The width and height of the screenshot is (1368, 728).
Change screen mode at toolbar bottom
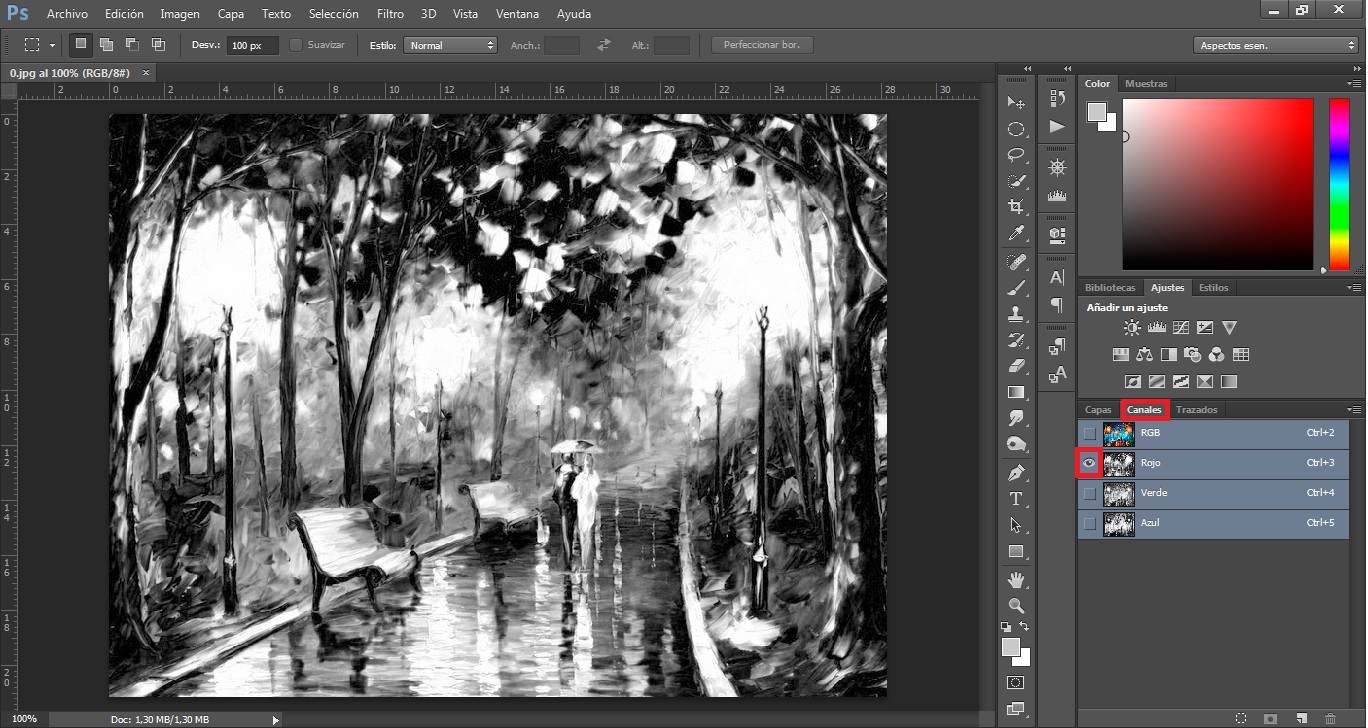click(1016, 709)
